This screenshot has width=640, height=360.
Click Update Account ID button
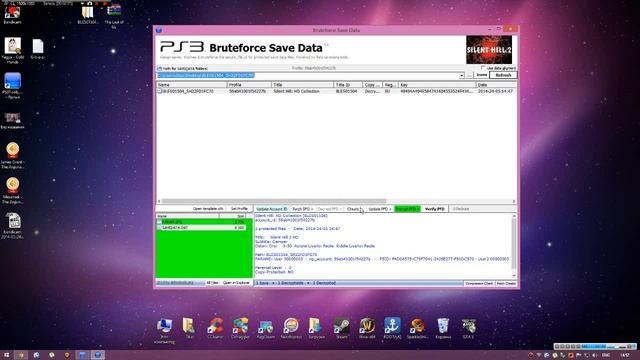tap(271, 209)
